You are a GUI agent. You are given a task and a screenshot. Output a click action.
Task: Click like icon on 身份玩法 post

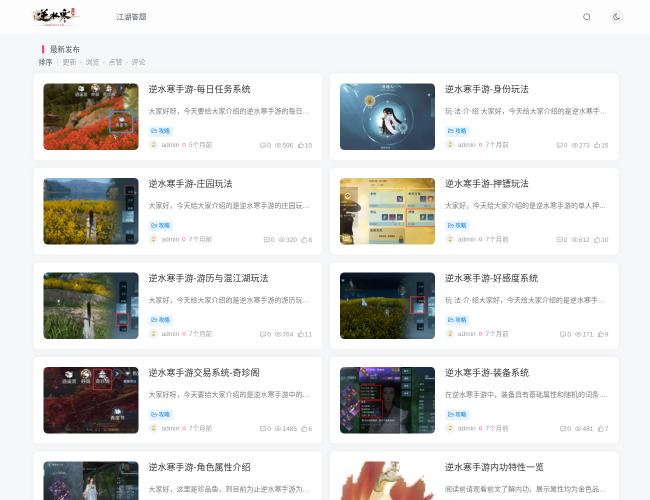[x=597, y=145]
